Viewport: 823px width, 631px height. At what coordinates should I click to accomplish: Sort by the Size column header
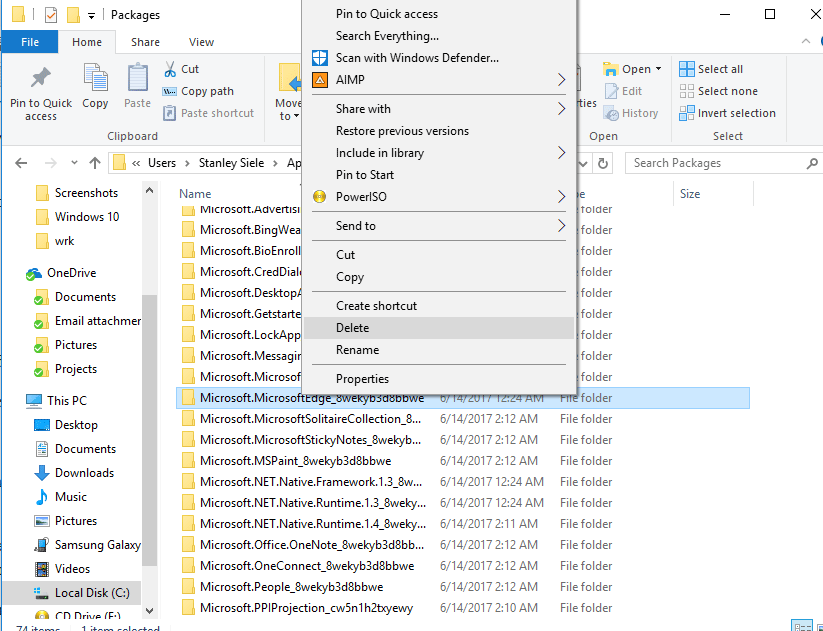[x=690, y=194]
